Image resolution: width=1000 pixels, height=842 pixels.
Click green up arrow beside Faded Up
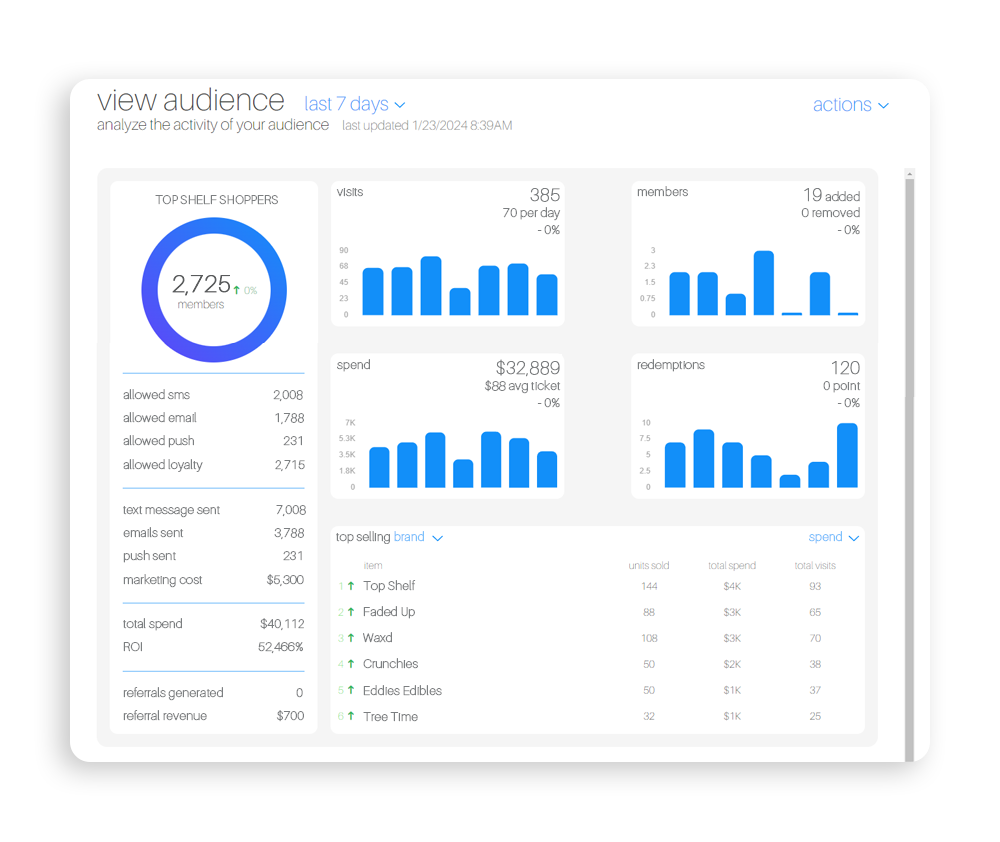click(x=351, y=612)
